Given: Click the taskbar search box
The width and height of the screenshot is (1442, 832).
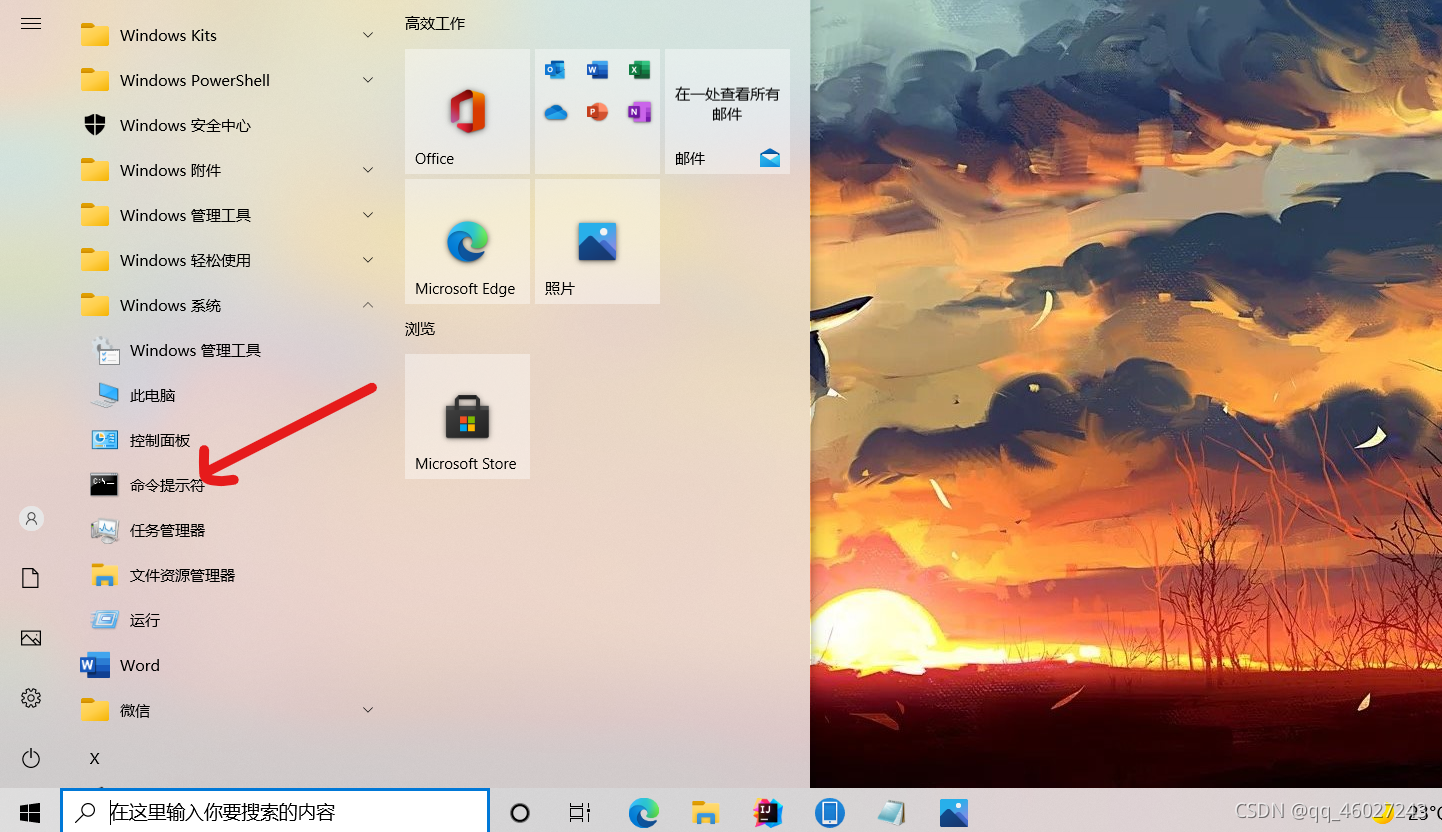Looking at the screenshot, I should (275, 811).
